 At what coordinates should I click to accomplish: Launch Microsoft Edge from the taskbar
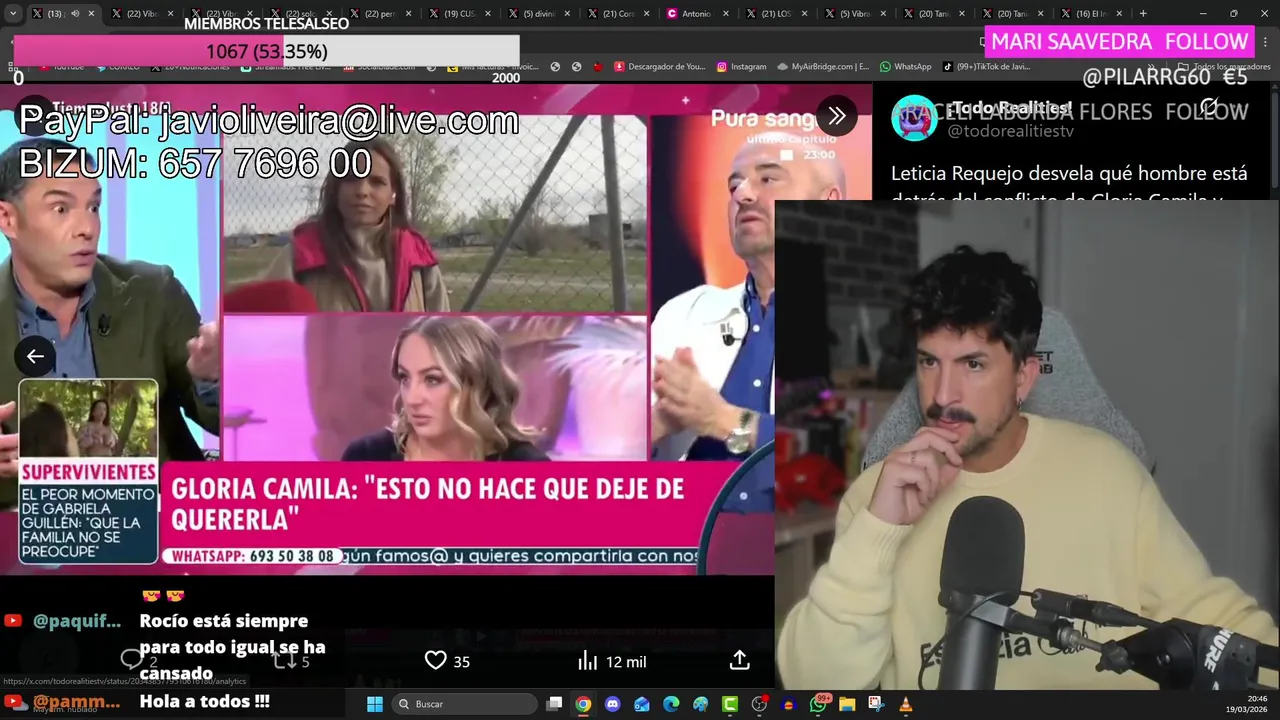pos(671,704)
